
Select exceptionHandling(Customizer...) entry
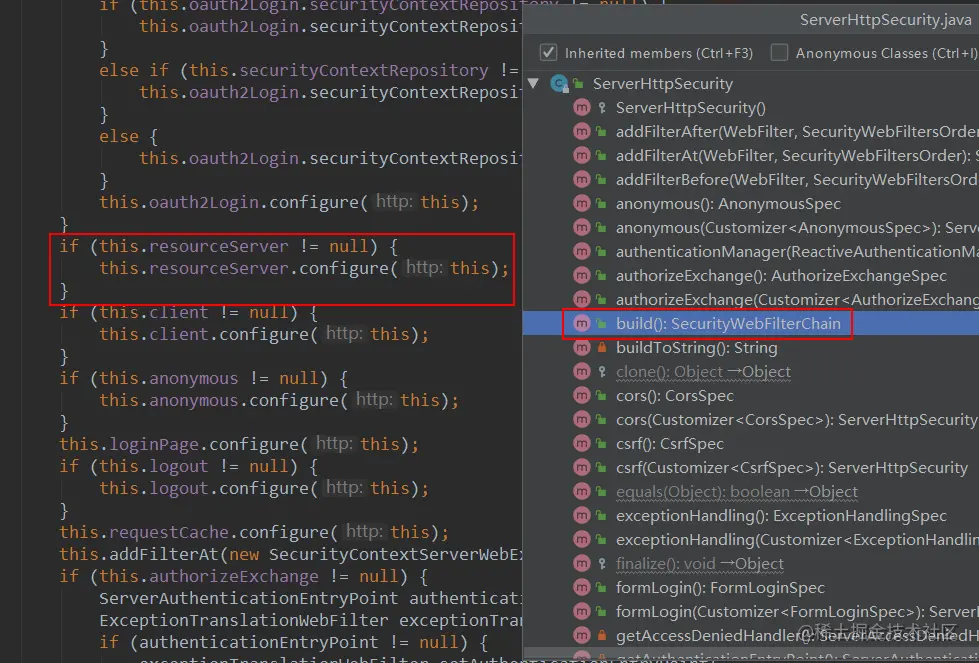pyautogui.click(x=797, y=539)
